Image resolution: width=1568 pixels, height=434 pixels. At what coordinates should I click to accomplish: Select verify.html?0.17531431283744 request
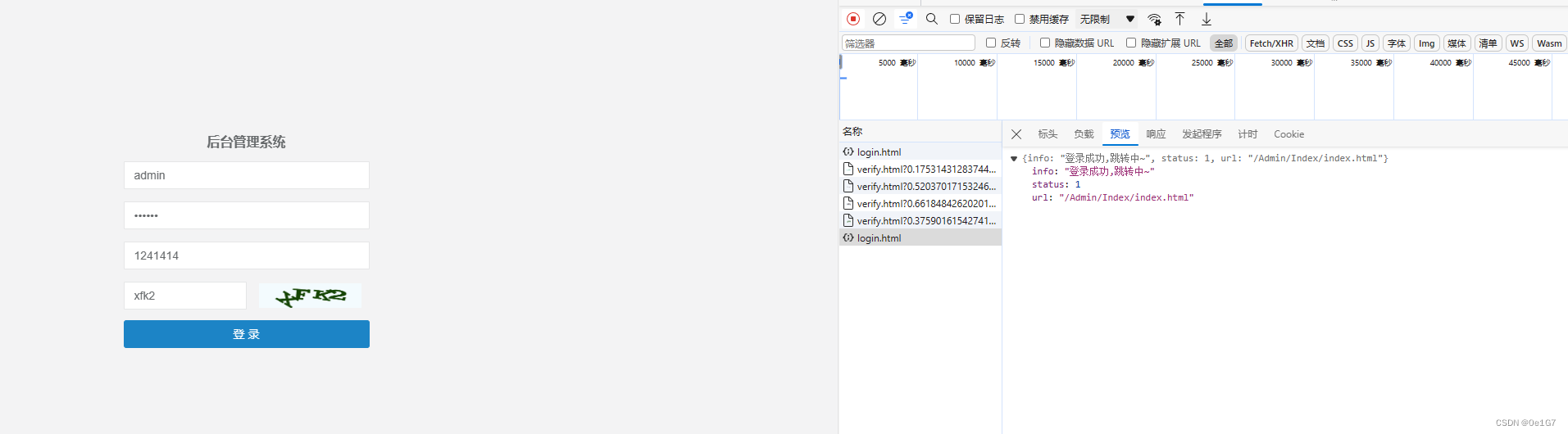coord(920,170)
